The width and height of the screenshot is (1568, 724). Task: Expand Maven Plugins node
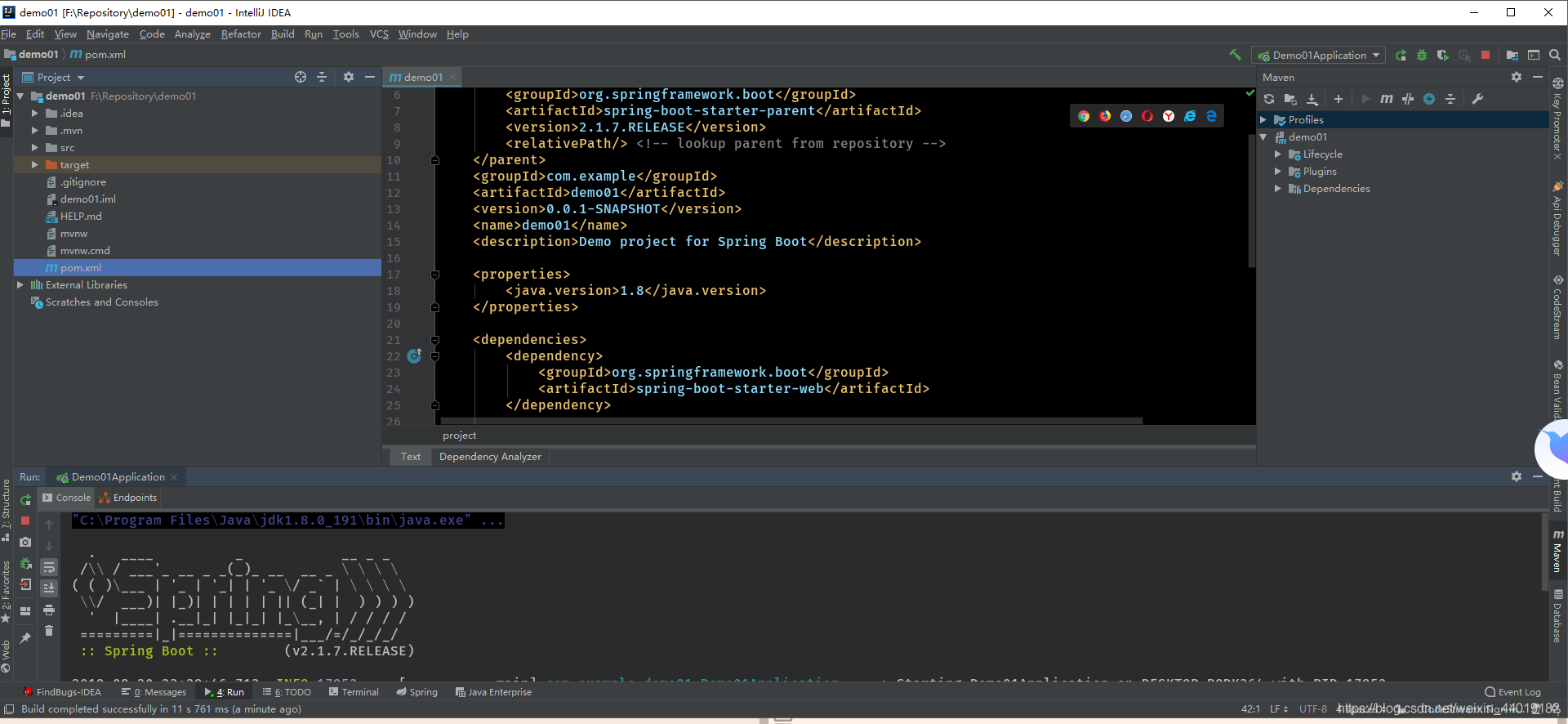tap(1278, 172)
